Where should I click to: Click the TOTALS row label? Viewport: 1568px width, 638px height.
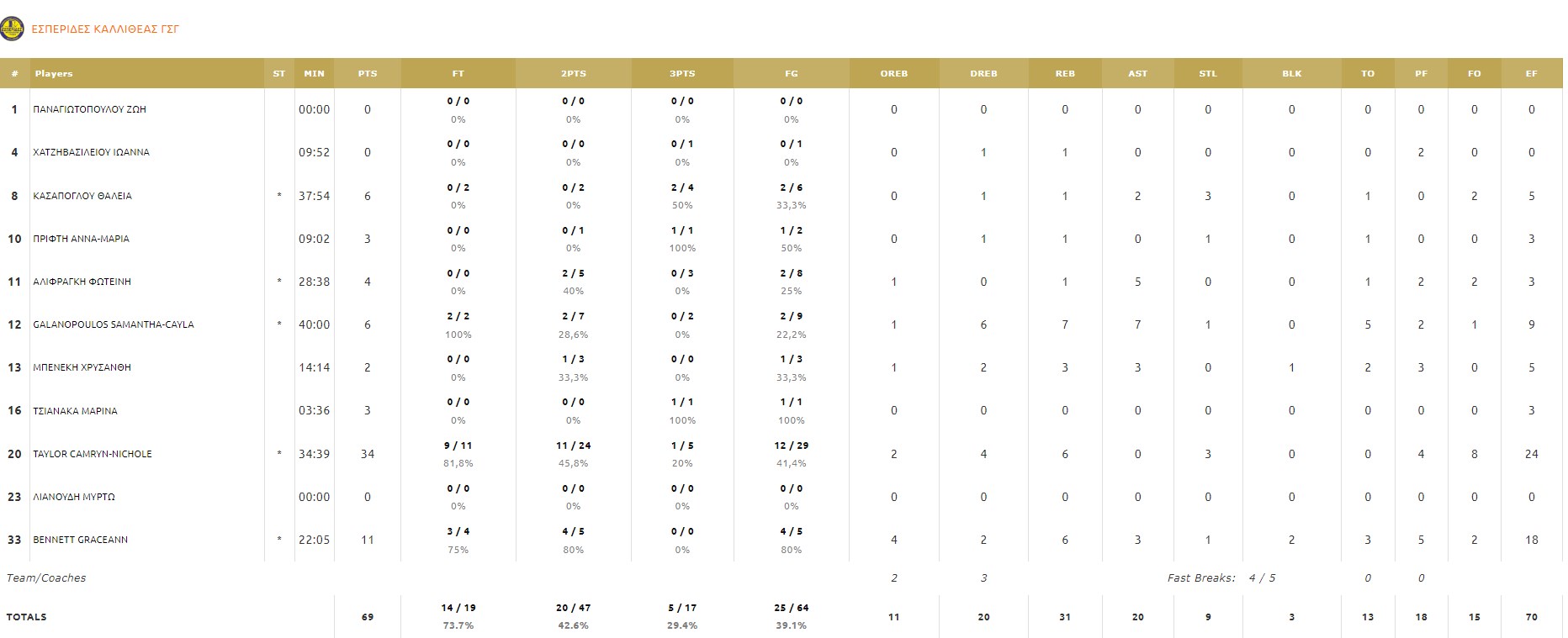pos(27,617)
